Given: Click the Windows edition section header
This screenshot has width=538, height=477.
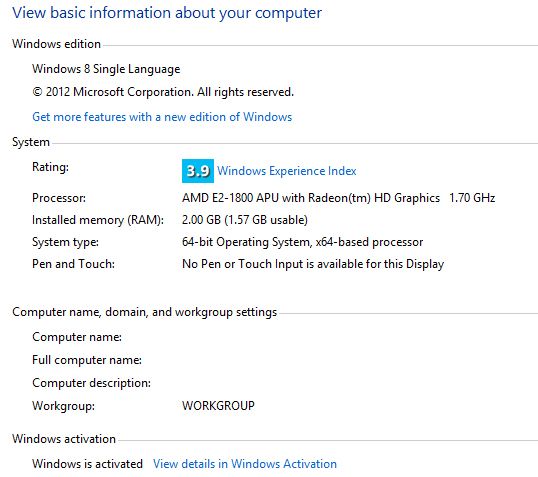Looking at the screenshot, I should (x=56, y=44).
